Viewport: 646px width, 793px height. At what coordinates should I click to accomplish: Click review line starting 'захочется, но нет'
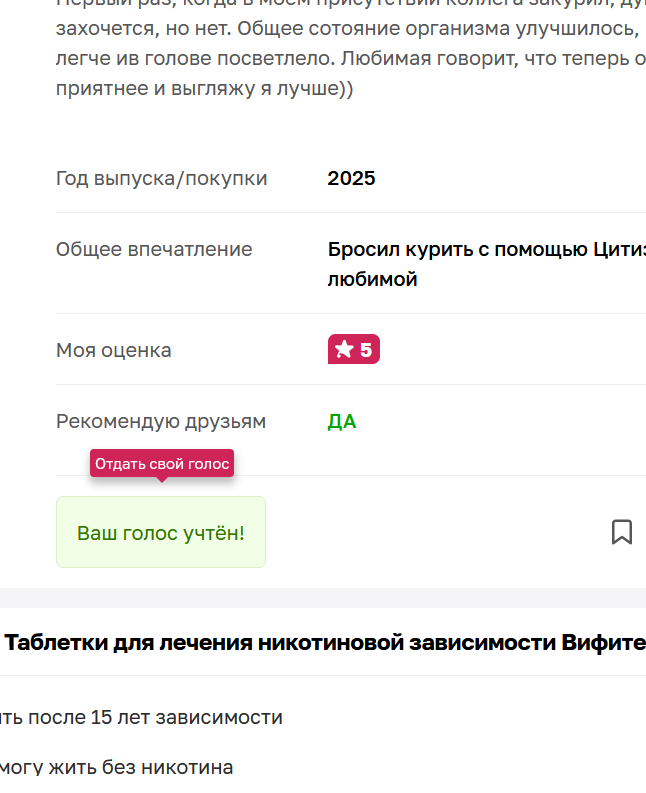[150, 27]
